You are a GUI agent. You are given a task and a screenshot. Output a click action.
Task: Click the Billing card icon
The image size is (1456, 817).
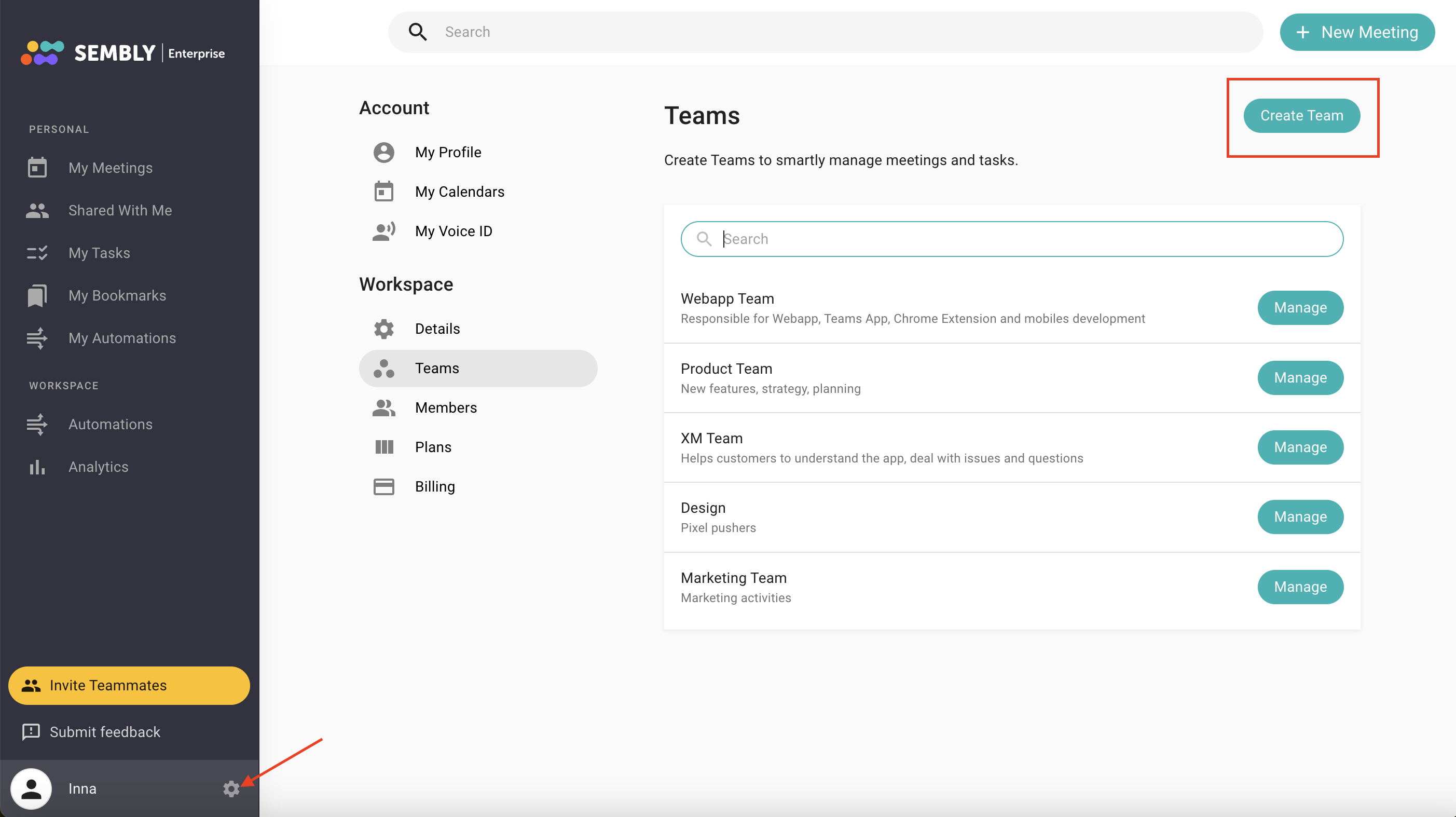(x=384, y=486)
